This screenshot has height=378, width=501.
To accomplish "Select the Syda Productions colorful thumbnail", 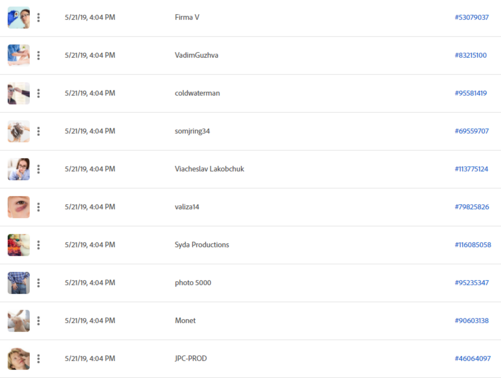I will pyautogui.click(x=19, y=245).
